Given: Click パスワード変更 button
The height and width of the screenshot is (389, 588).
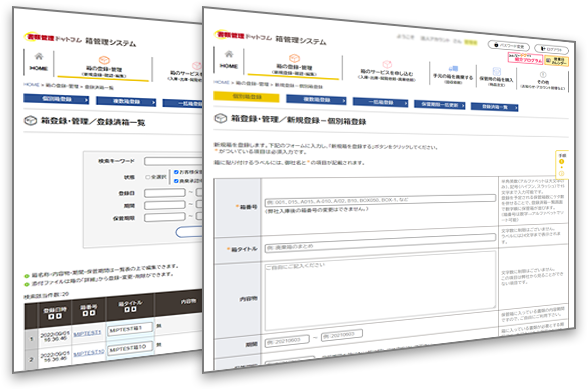Looking at the screenshot, I should 508,46.
